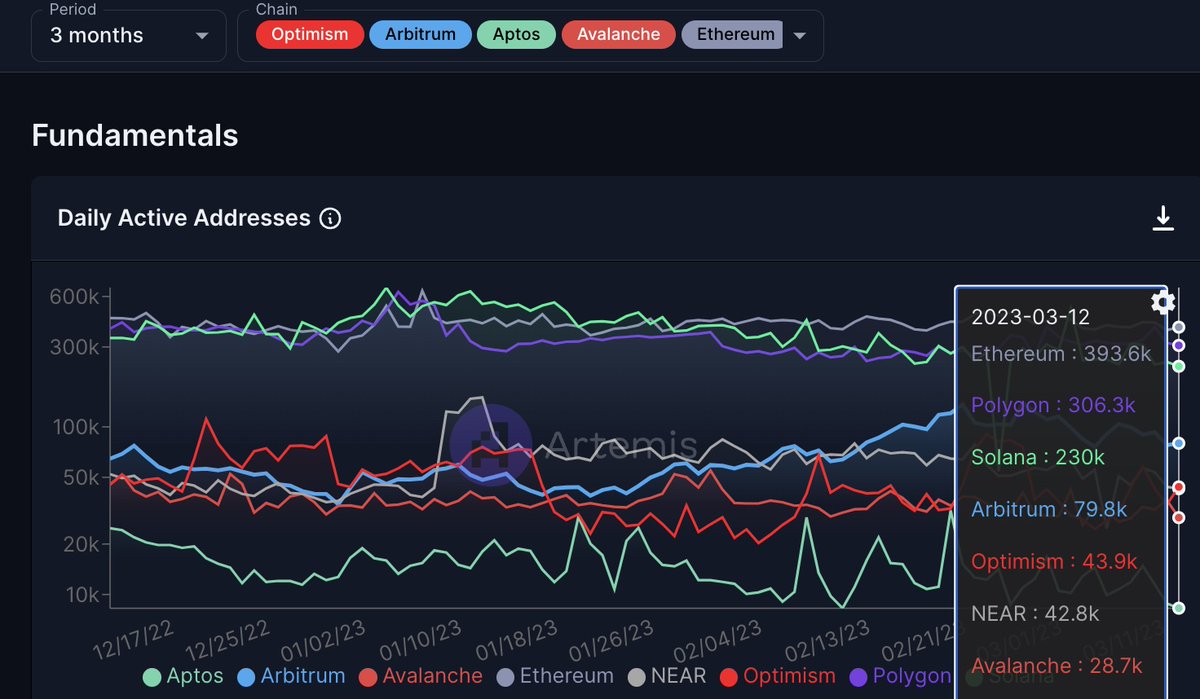Click the 300k y-axis label
Screen dimensions: 1200x699
(x=74, y=347)
